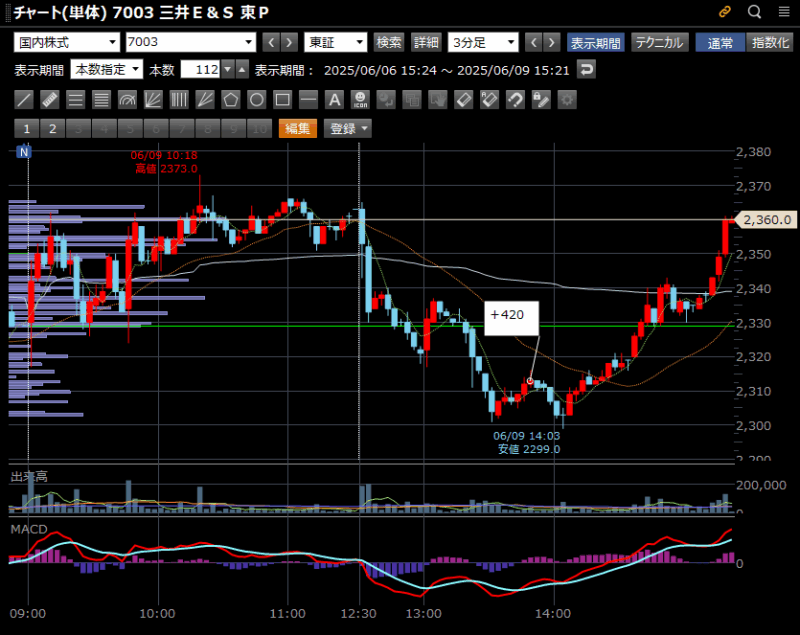Shift chart period back with left arrow

[534, 42]
